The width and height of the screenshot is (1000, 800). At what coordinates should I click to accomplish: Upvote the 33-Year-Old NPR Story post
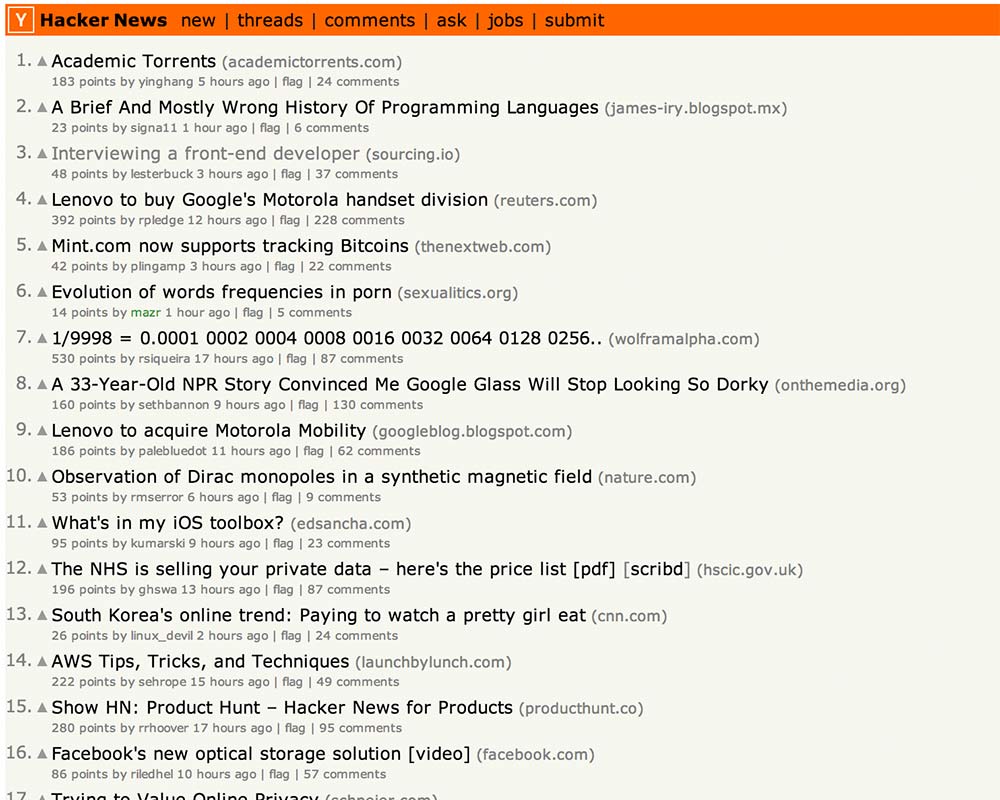pos(42,384)
